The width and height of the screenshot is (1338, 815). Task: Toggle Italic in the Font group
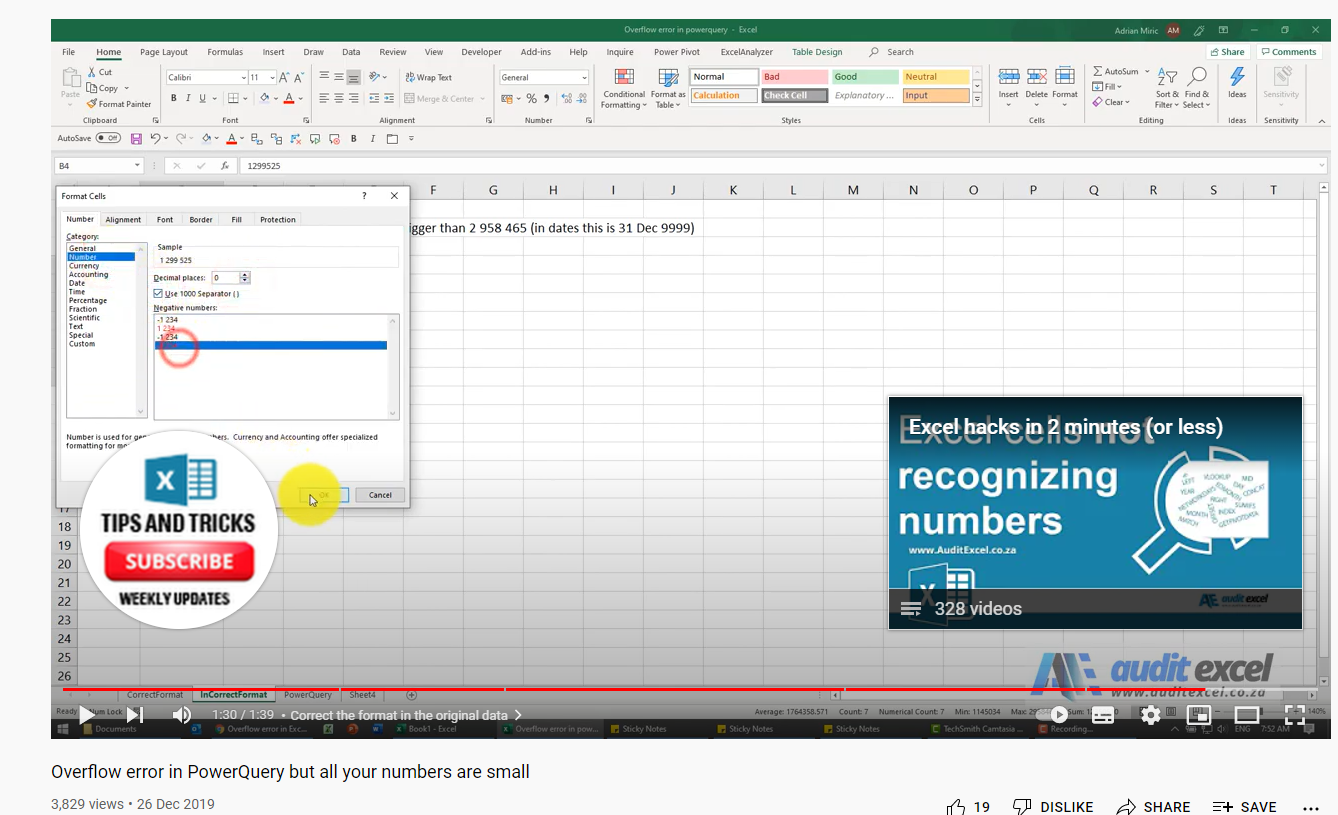[x=188, y=98]
